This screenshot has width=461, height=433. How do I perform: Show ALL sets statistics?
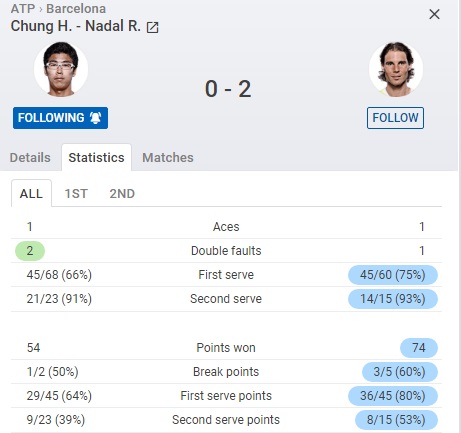click(31, 193)
